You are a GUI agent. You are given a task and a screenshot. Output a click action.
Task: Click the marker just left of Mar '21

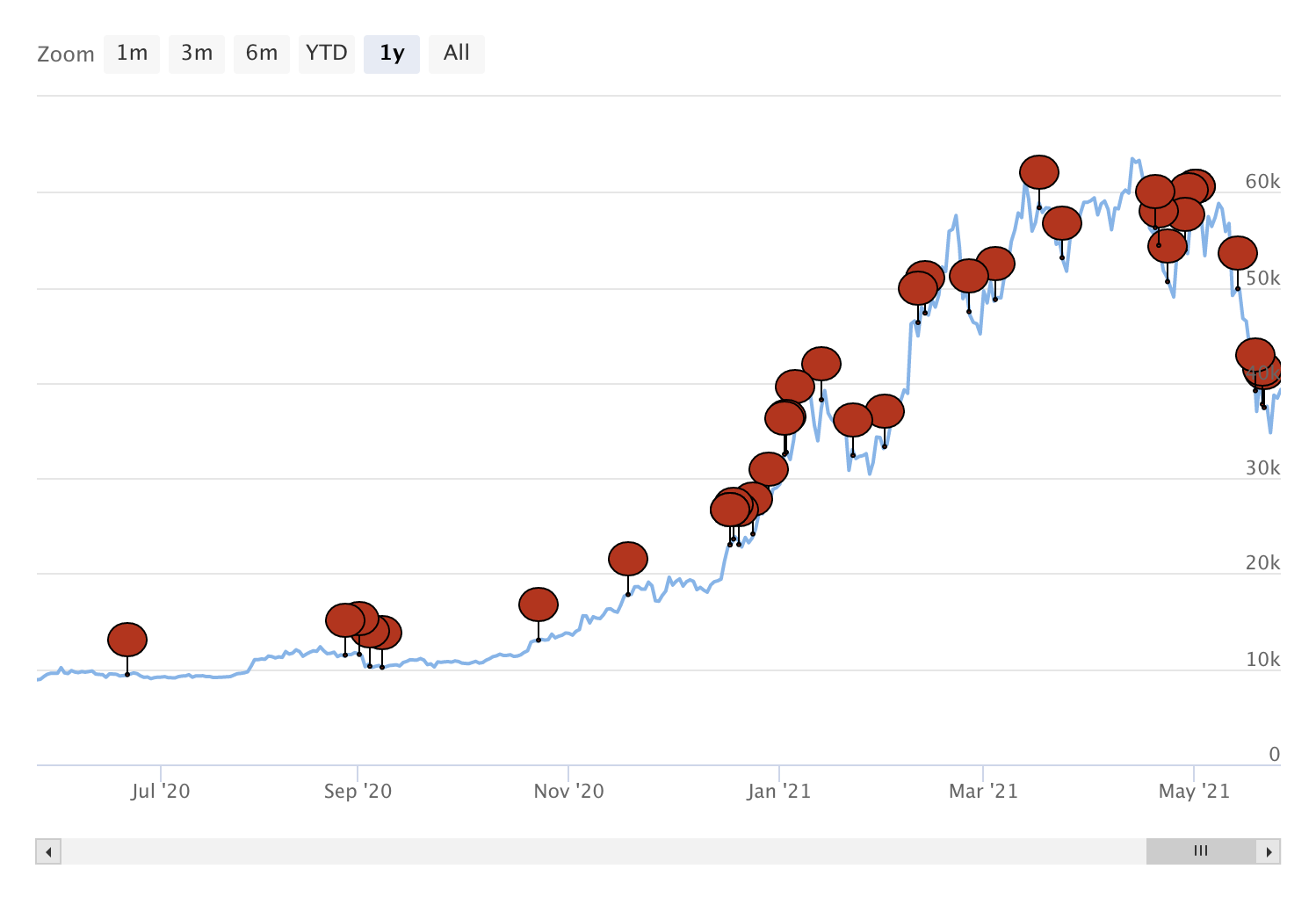click(x=969, y=276)
